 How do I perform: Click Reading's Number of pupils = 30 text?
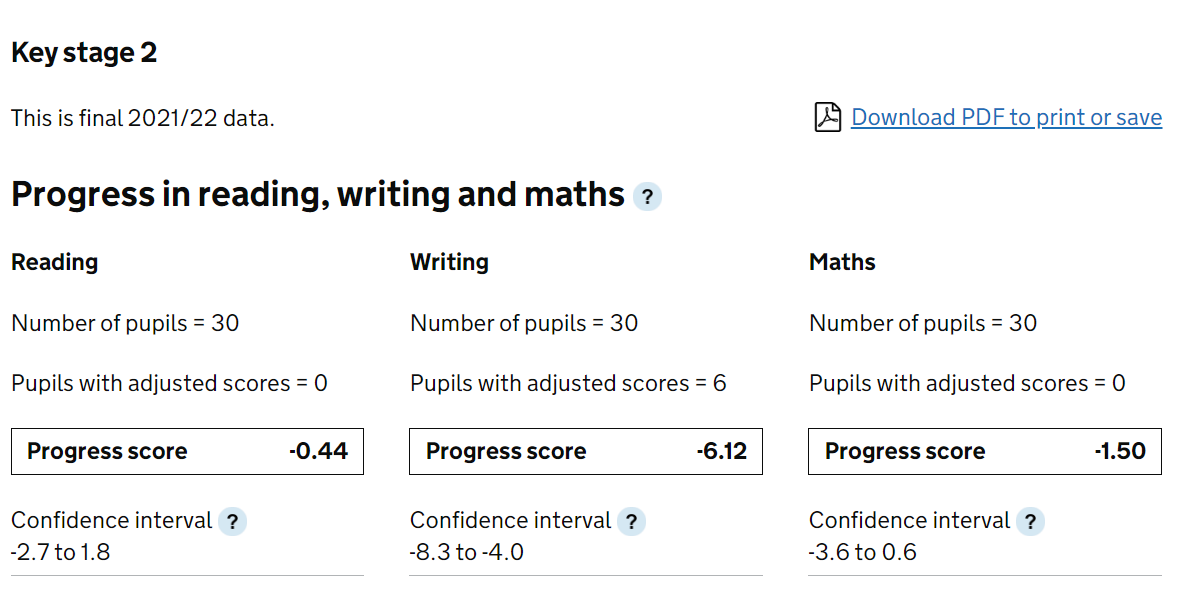point(125,323)
